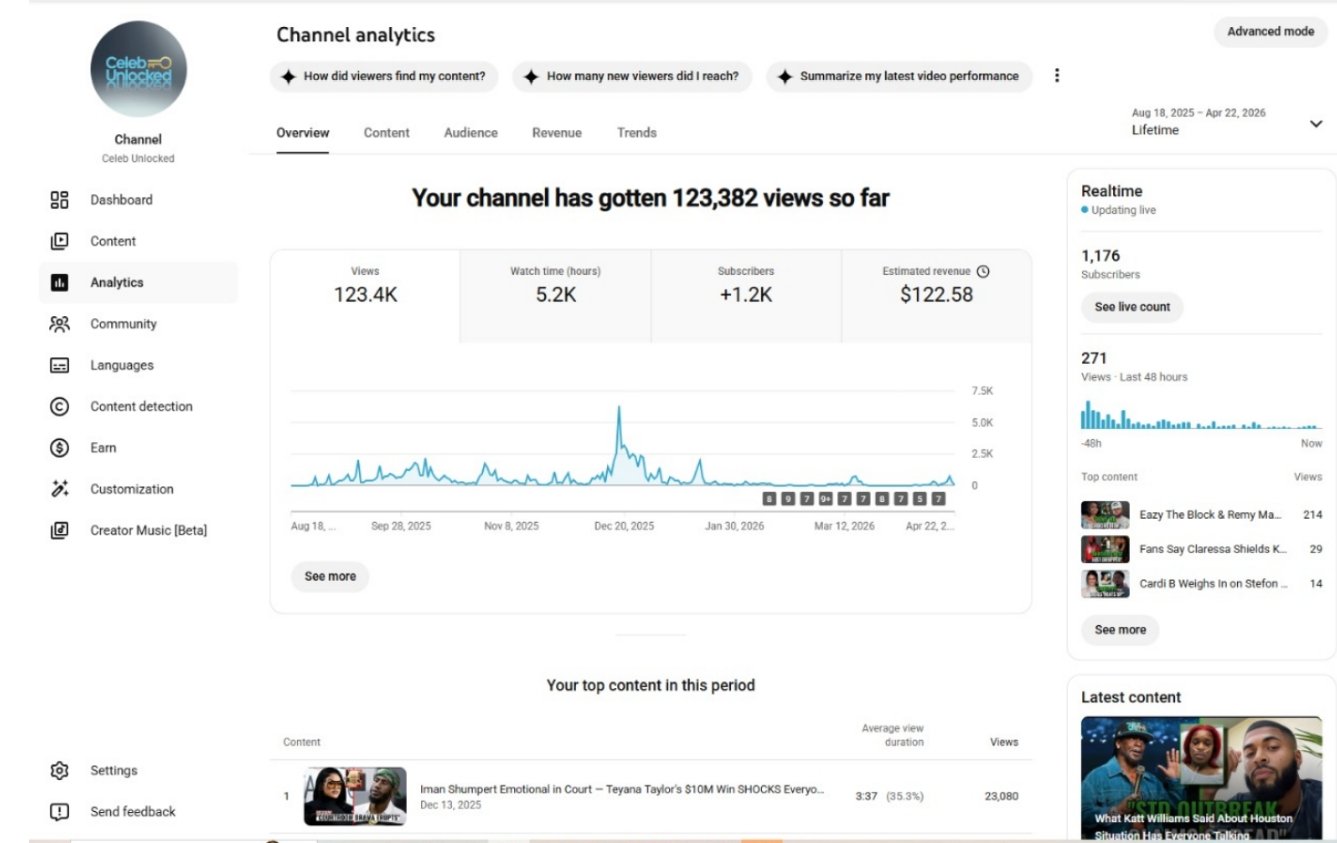Image resolution: width=1337 pixels, height=843 pixels.
Task: Click the Community people icon
Action: click(x=59, y=324)
